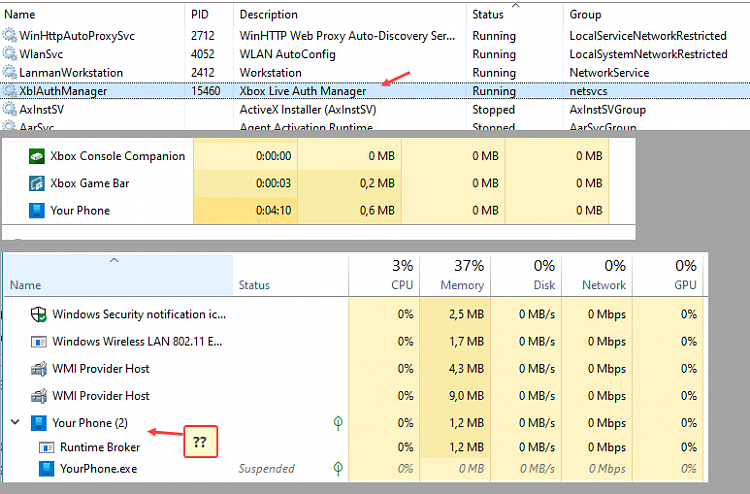The height and width of the screenshot is (494, 750).
Task: Select the Xbox Game Bar row name
Action: [x=90, y=183]
